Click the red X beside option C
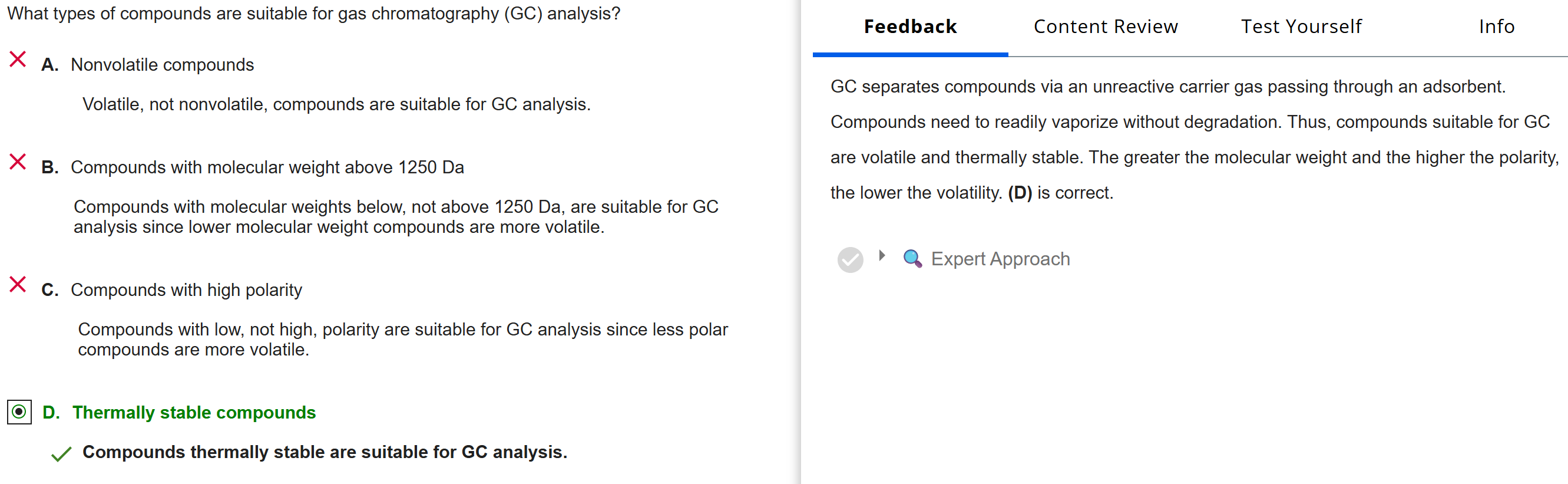This screenshot has width=1568, height=484. pos(18,285)
